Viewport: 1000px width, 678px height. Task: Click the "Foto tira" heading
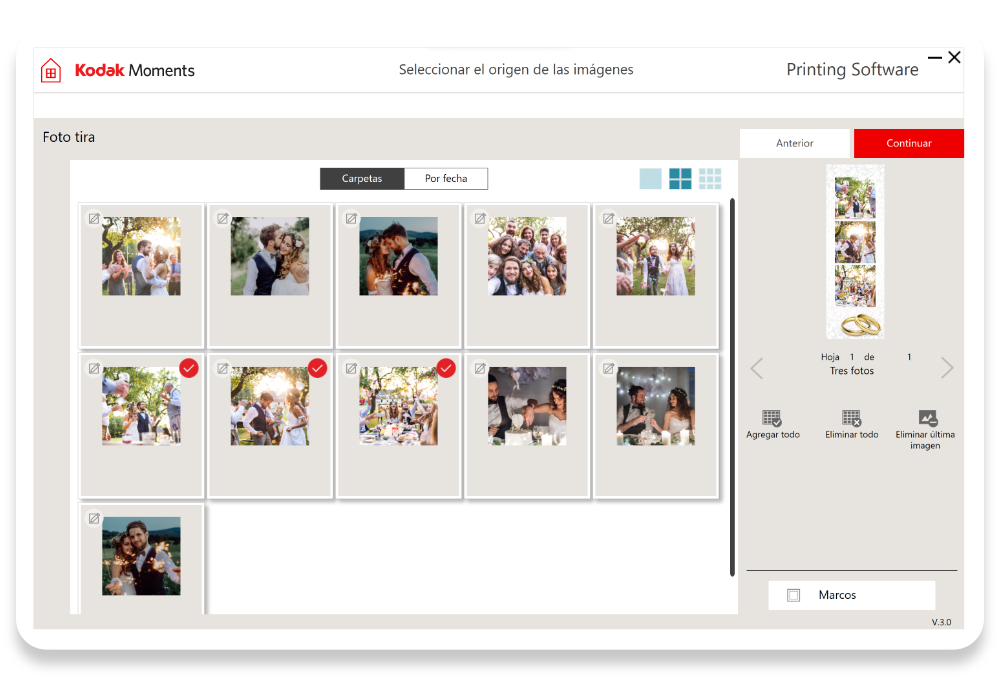69,137
